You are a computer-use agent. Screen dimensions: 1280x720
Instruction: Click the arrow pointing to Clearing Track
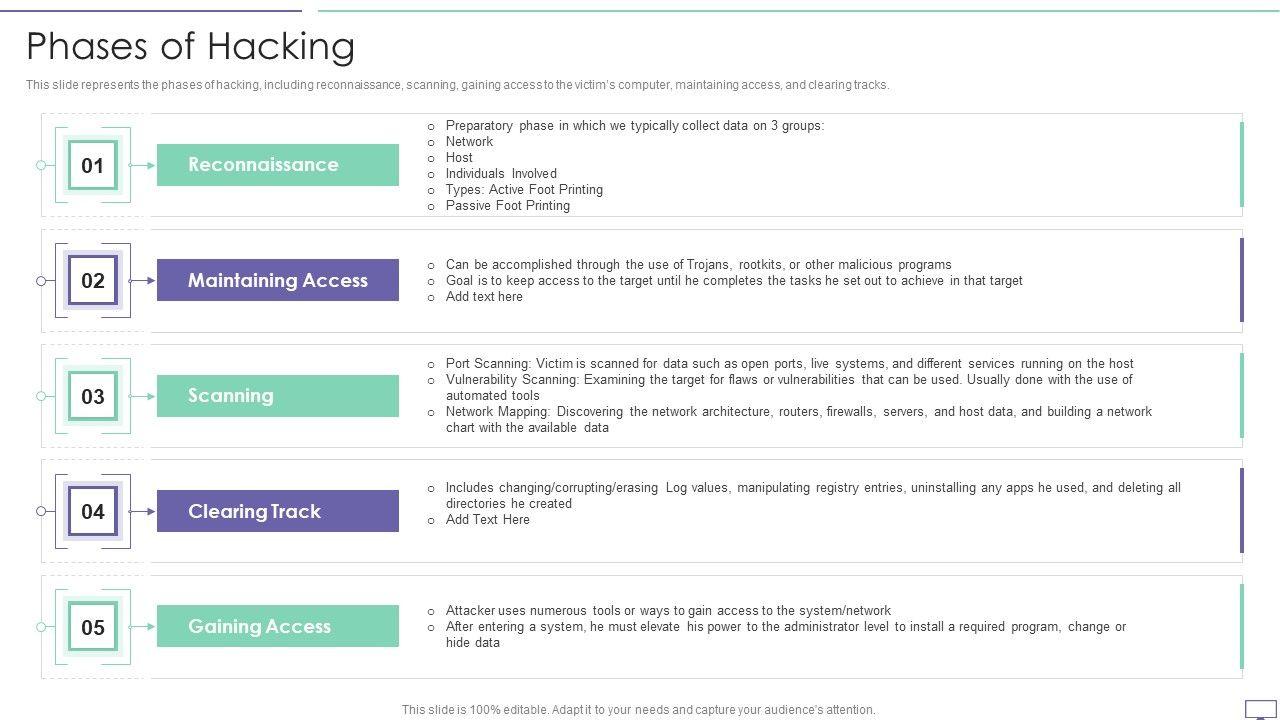click(143, 511)
